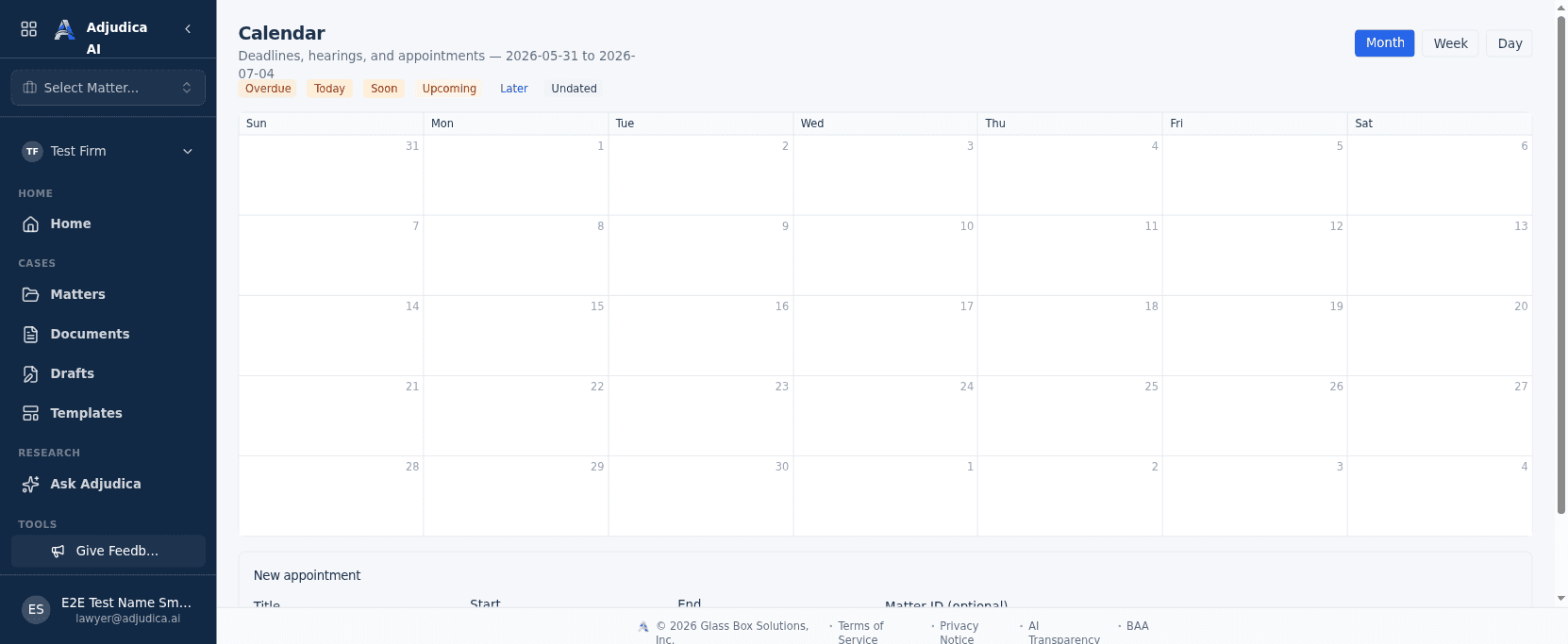Click the briefcase icon in Select Matter
Screen dimensions: 1568x644
[30, 88]
